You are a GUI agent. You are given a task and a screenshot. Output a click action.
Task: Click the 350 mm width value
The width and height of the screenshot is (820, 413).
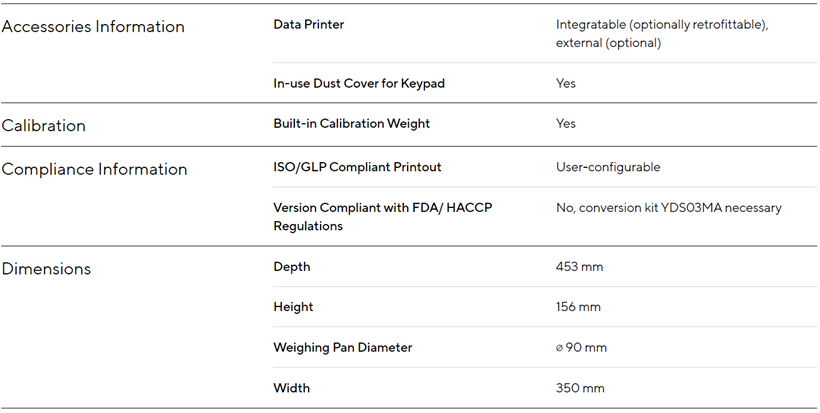[580, 387]
